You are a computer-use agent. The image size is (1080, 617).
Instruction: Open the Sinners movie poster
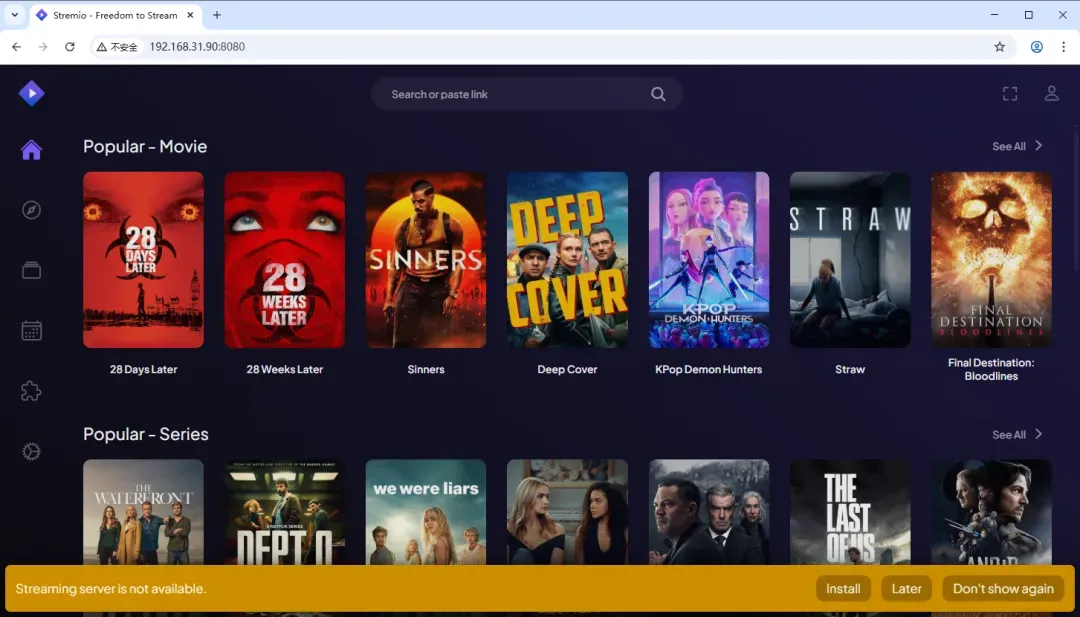[426, 260]
